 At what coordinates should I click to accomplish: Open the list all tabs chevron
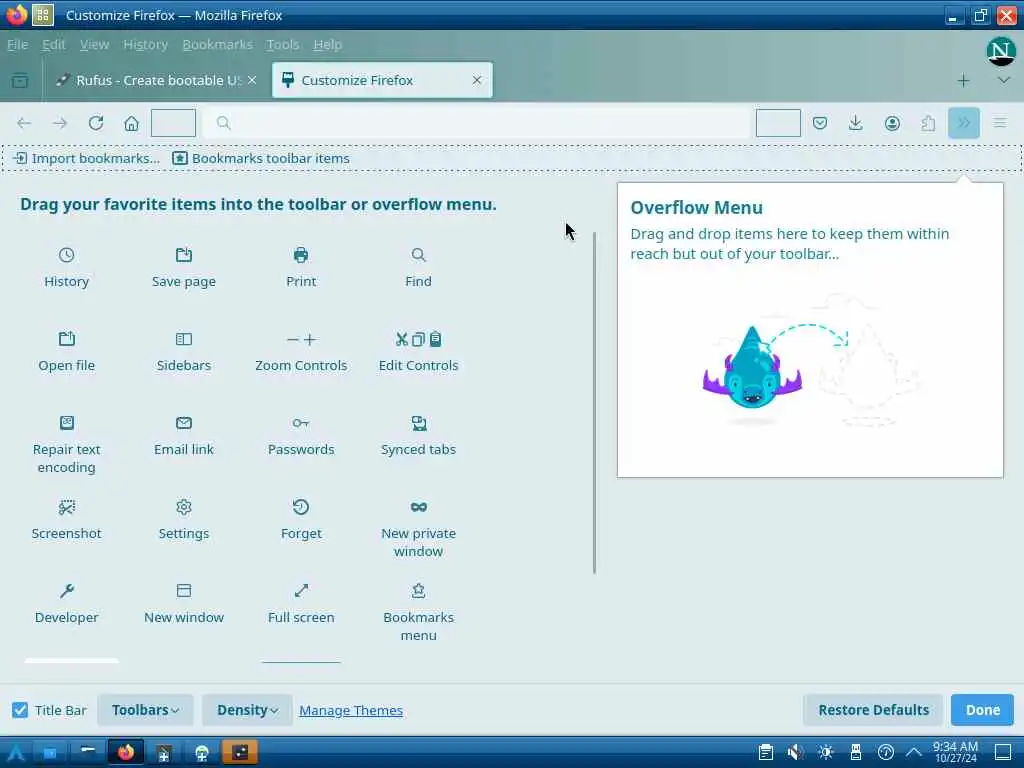1004,80
